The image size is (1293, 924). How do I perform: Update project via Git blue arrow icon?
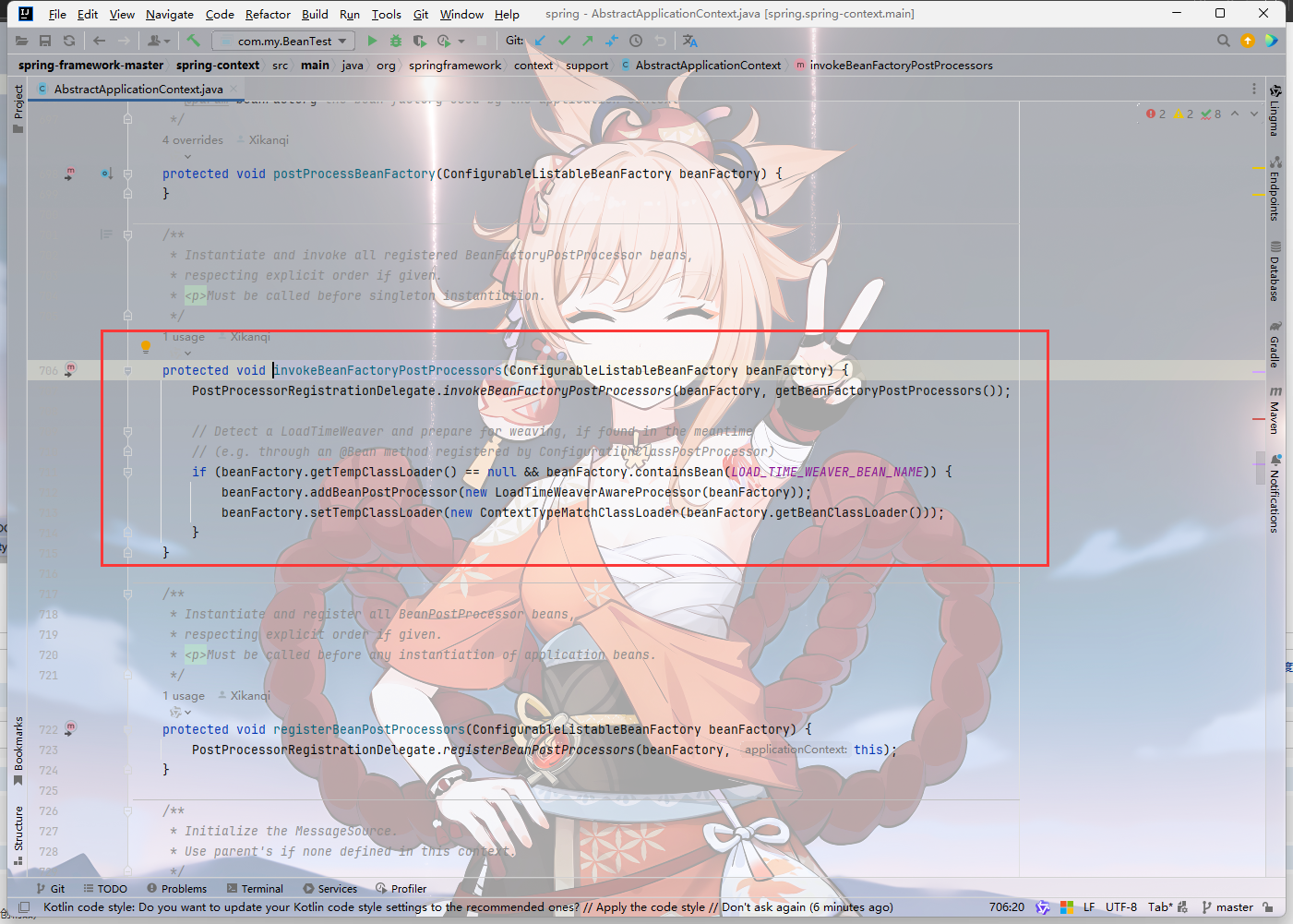(x=540, y=41)
